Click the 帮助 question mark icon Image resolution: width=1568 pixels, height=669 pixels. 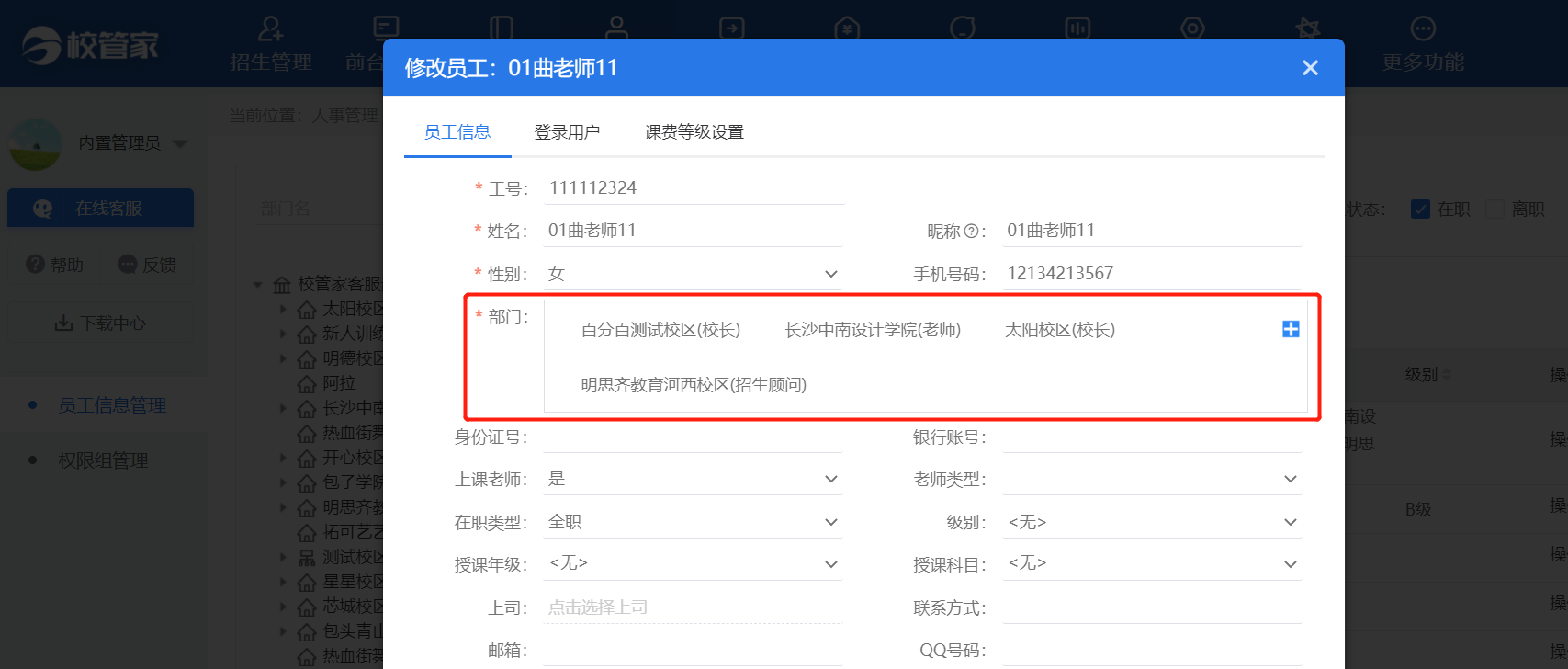coord(35,265)
